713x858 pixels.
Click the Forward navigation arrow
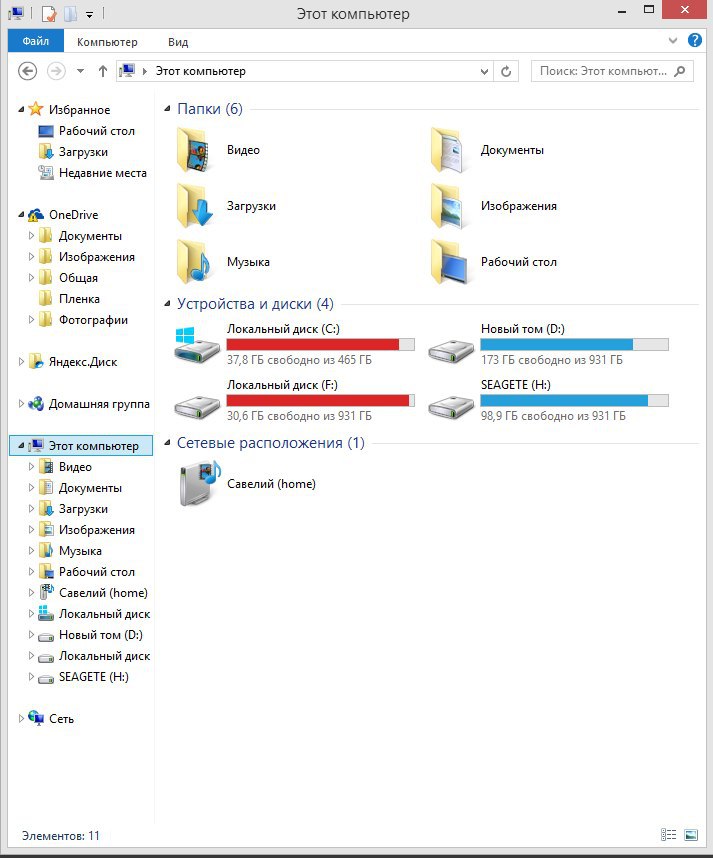tap(56, 71)
